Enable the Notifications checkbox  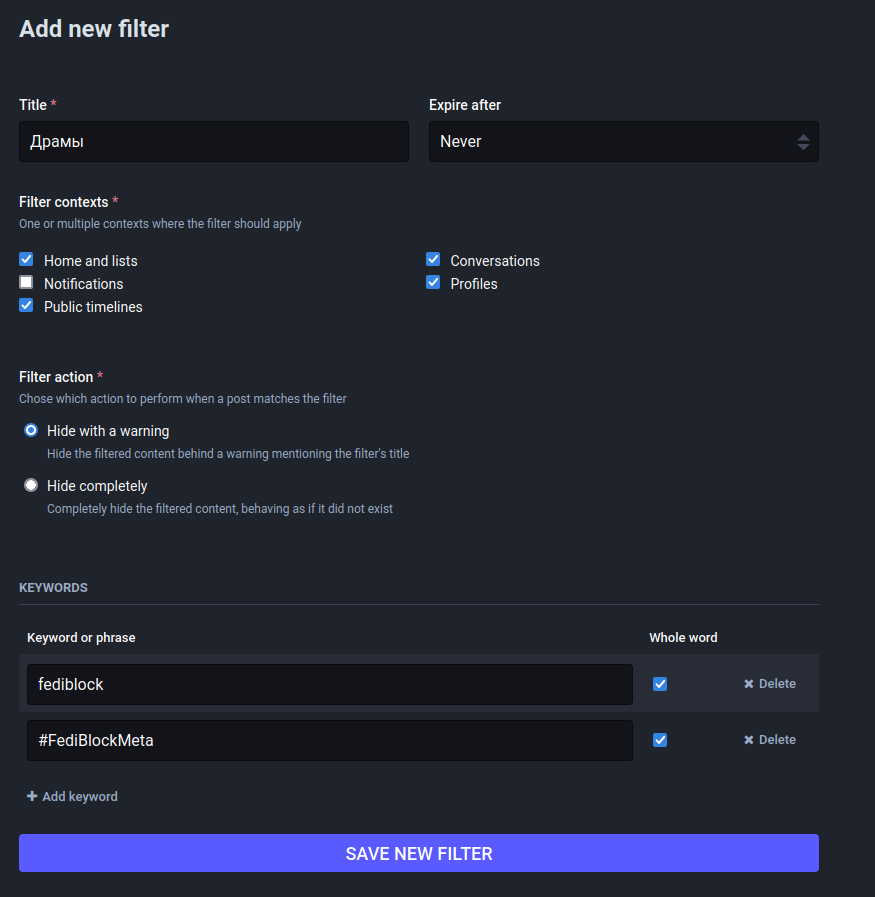coord(26,282)
